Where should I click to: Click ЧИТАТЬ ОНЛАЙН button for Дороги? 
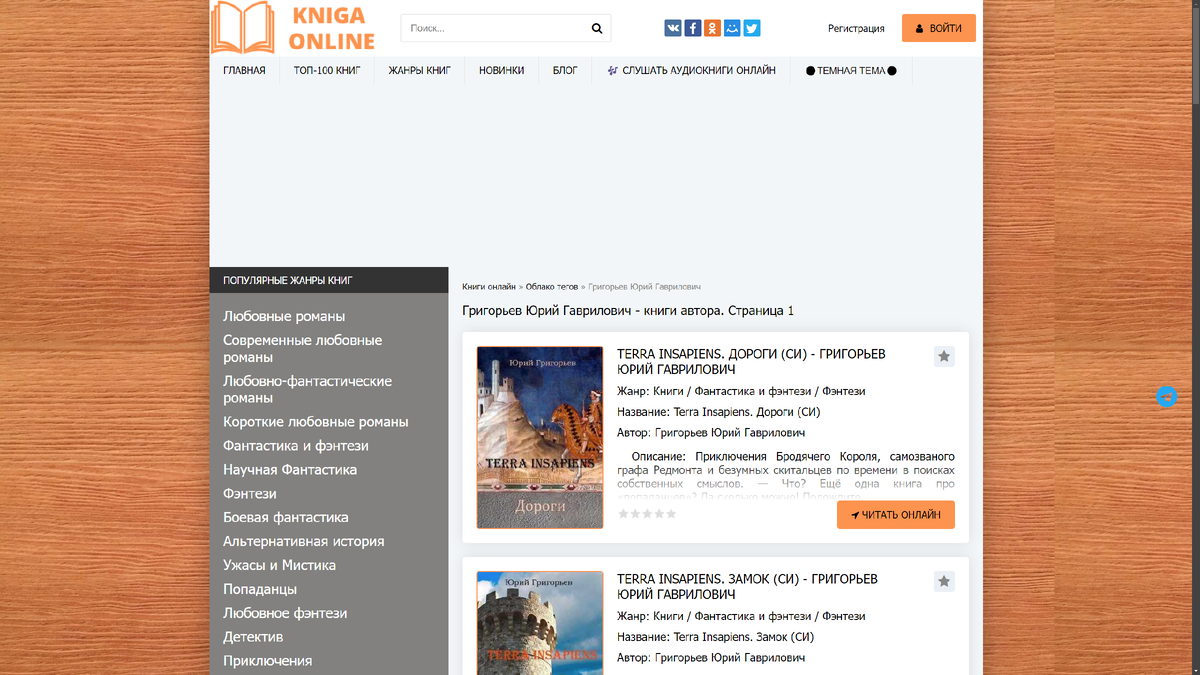pyautogui.click(x=896, y=515)
